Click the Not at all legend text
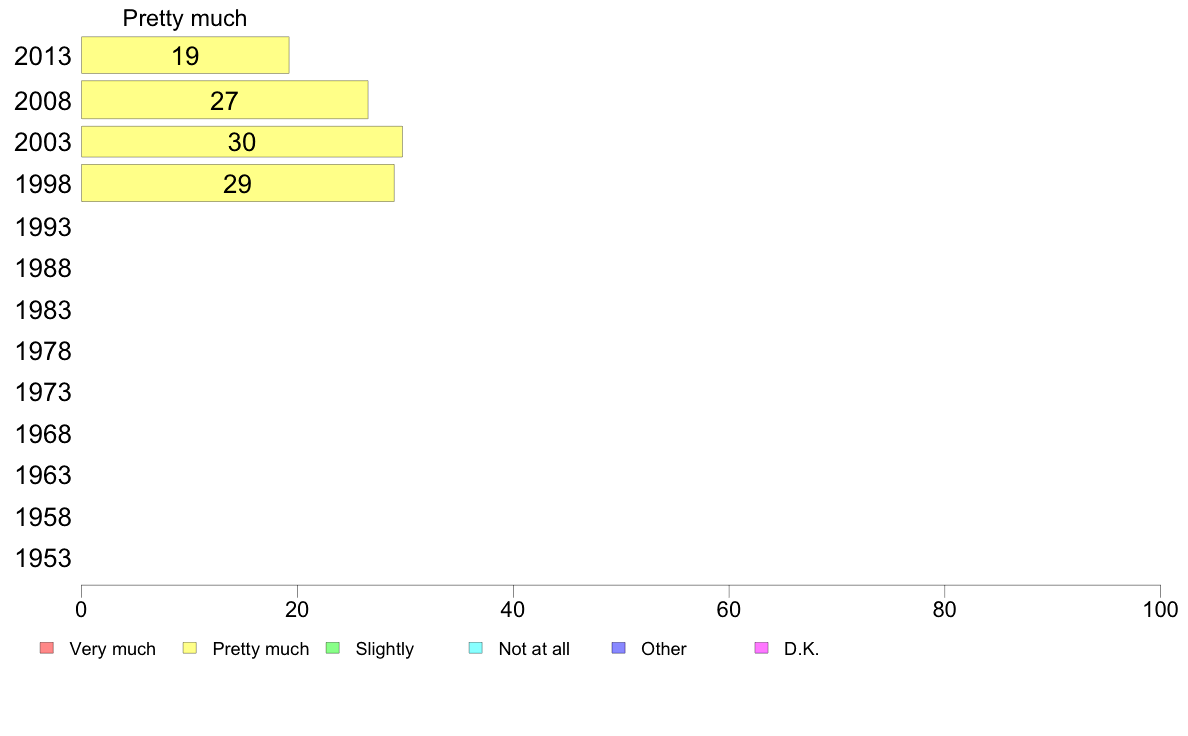Screen dimensions: 1188x736 coord(534,649)
